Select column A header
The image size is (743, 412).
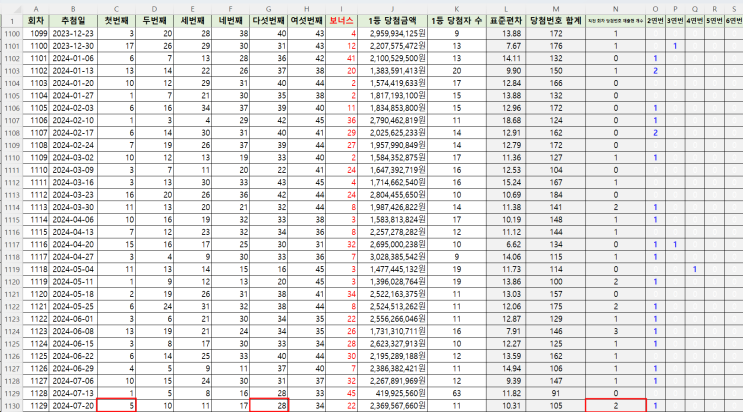pyautogui.click(x=36, y=9)
